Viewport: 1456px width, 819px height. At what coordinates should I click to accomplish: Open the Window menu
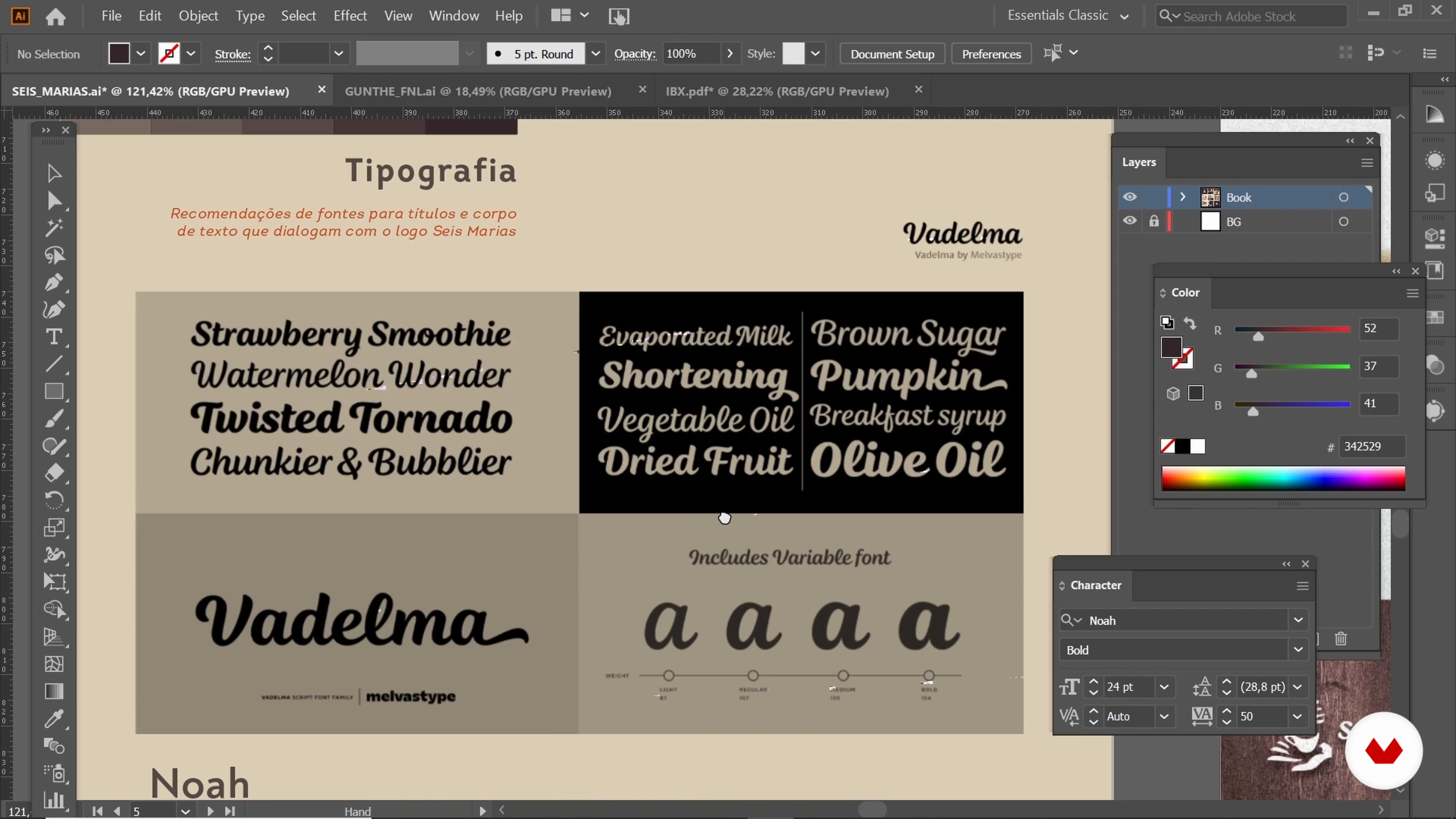tap(454, 16)
